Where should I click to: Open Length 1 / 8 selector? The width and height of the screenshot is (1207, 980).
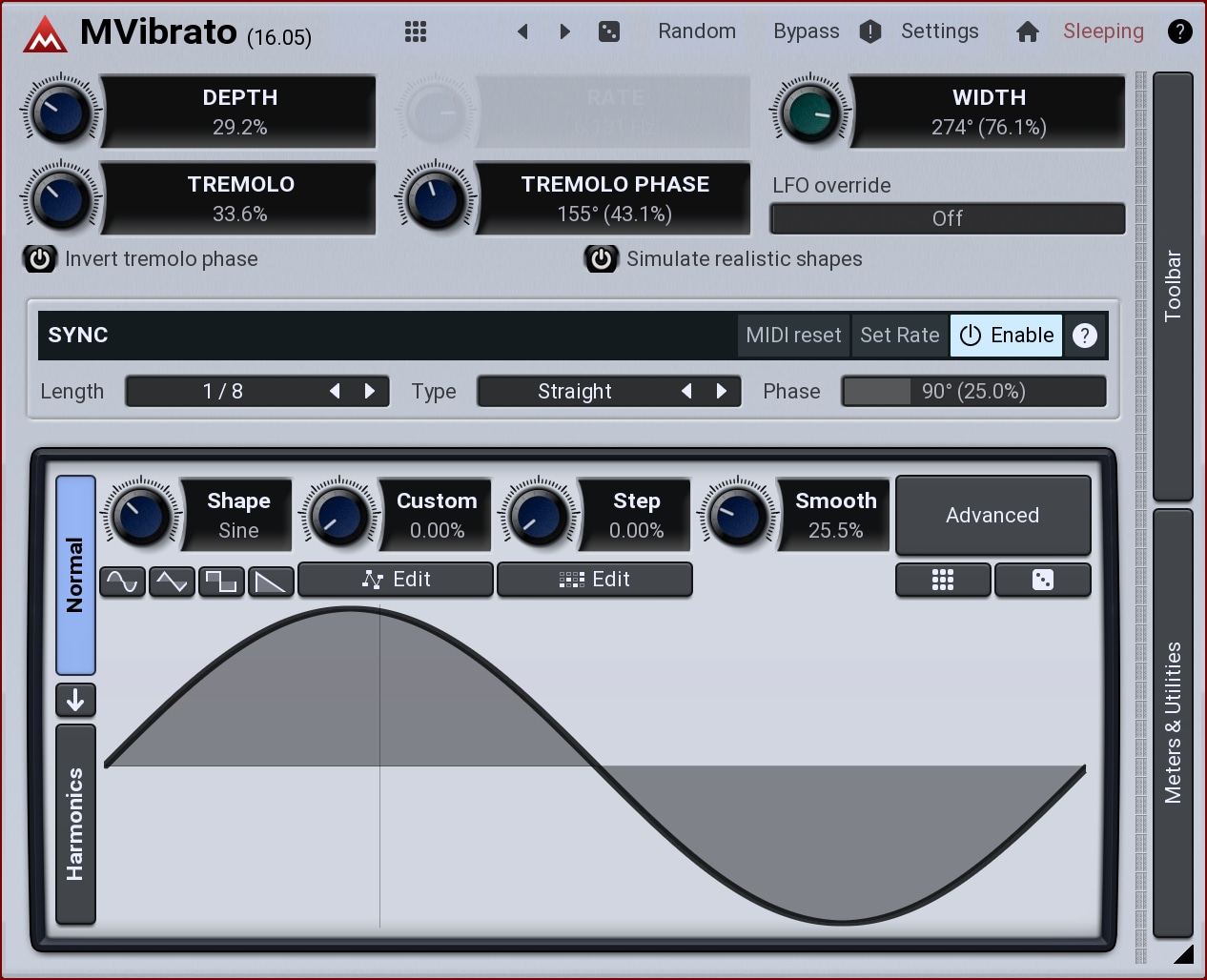pos(223,392)
